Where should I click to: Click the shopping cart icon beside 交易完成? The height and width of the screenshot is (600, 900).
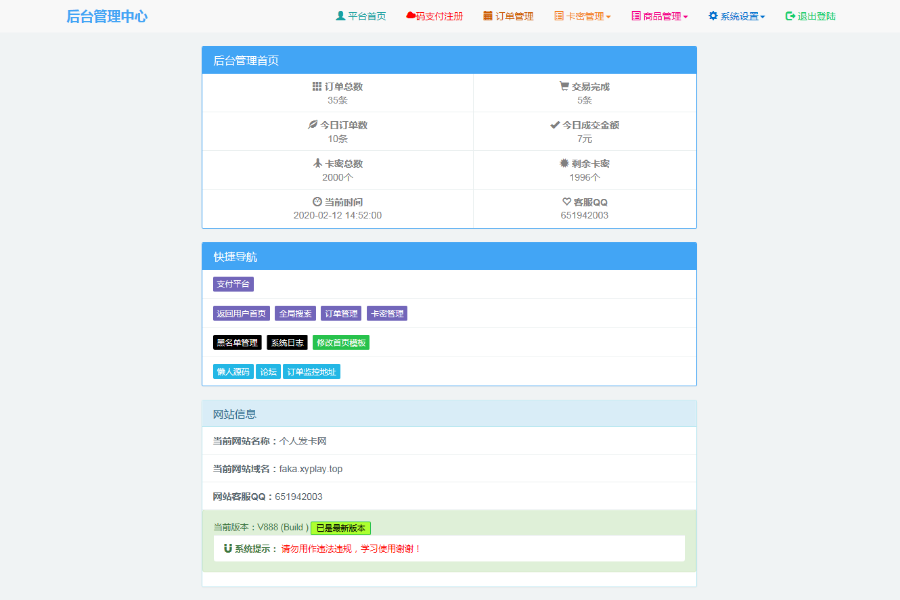(x=564, y=84)
